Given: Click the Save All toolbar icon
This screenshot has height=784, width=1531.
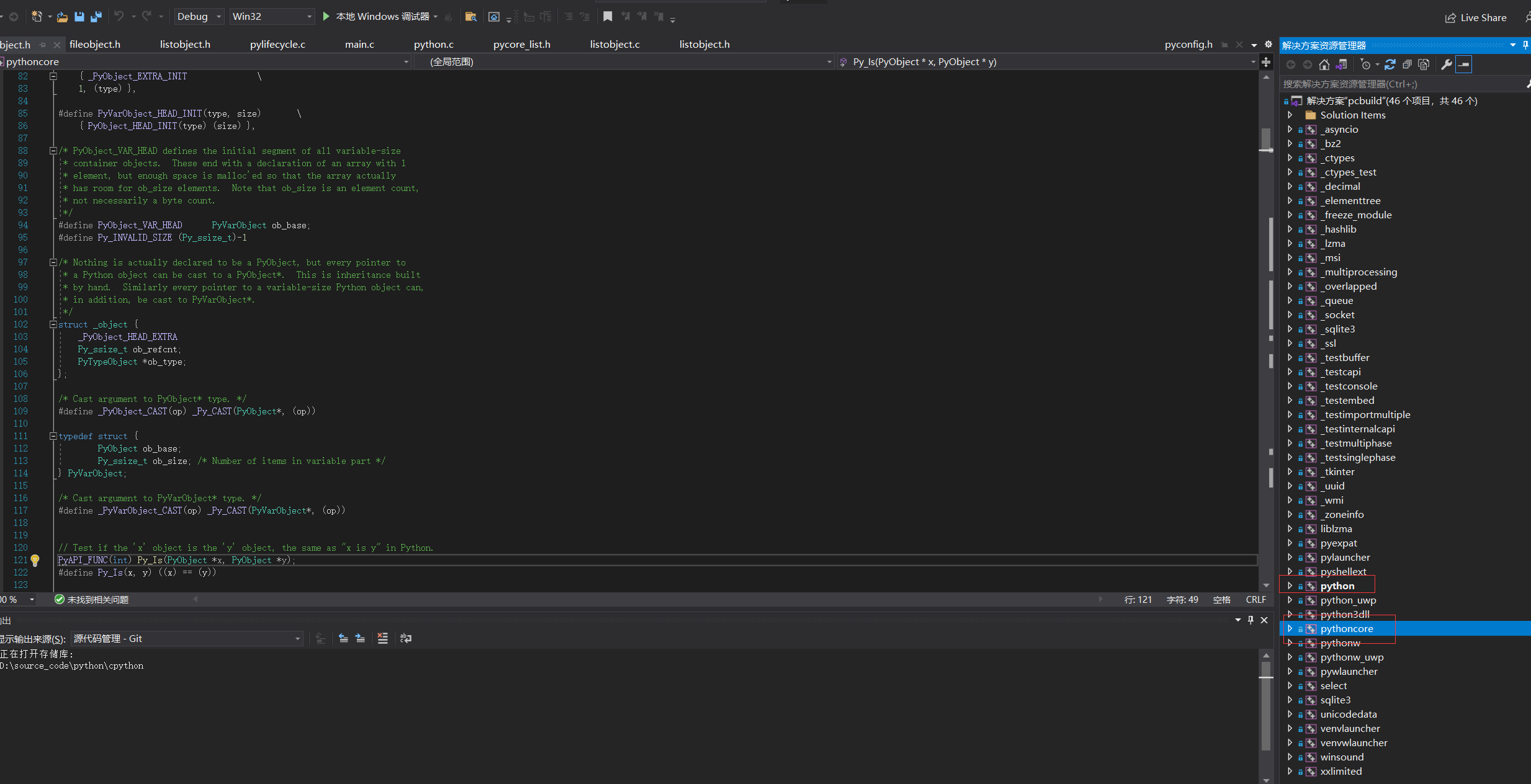Looking at the screenshot, I should (96, 17).
